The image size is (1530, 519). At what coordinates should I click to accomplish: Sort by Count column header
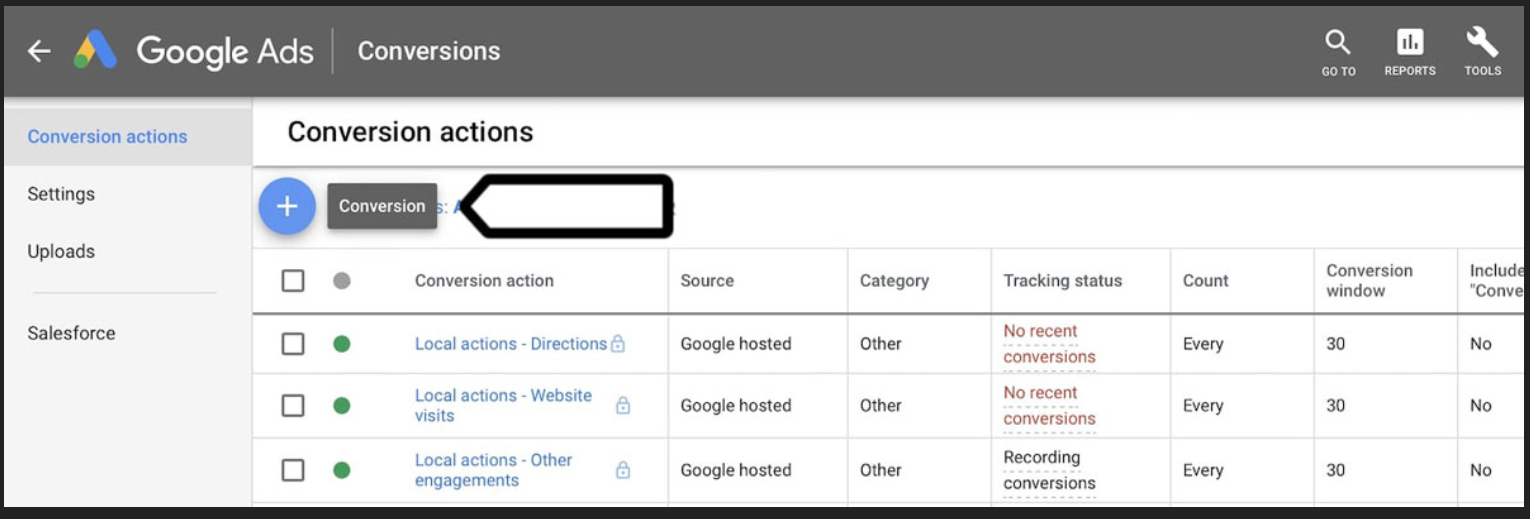[1205, 281]
